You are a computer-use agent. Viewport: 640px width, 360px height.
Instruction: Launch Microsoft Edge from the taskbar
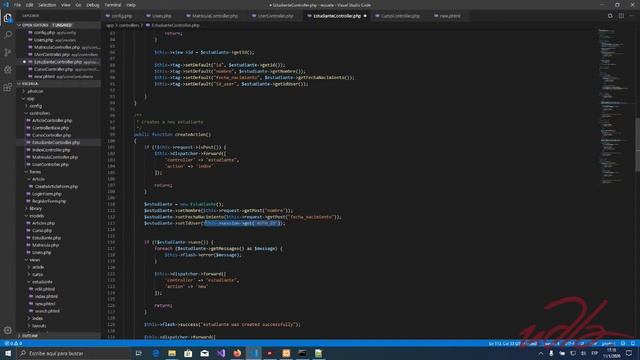(156, 353)
